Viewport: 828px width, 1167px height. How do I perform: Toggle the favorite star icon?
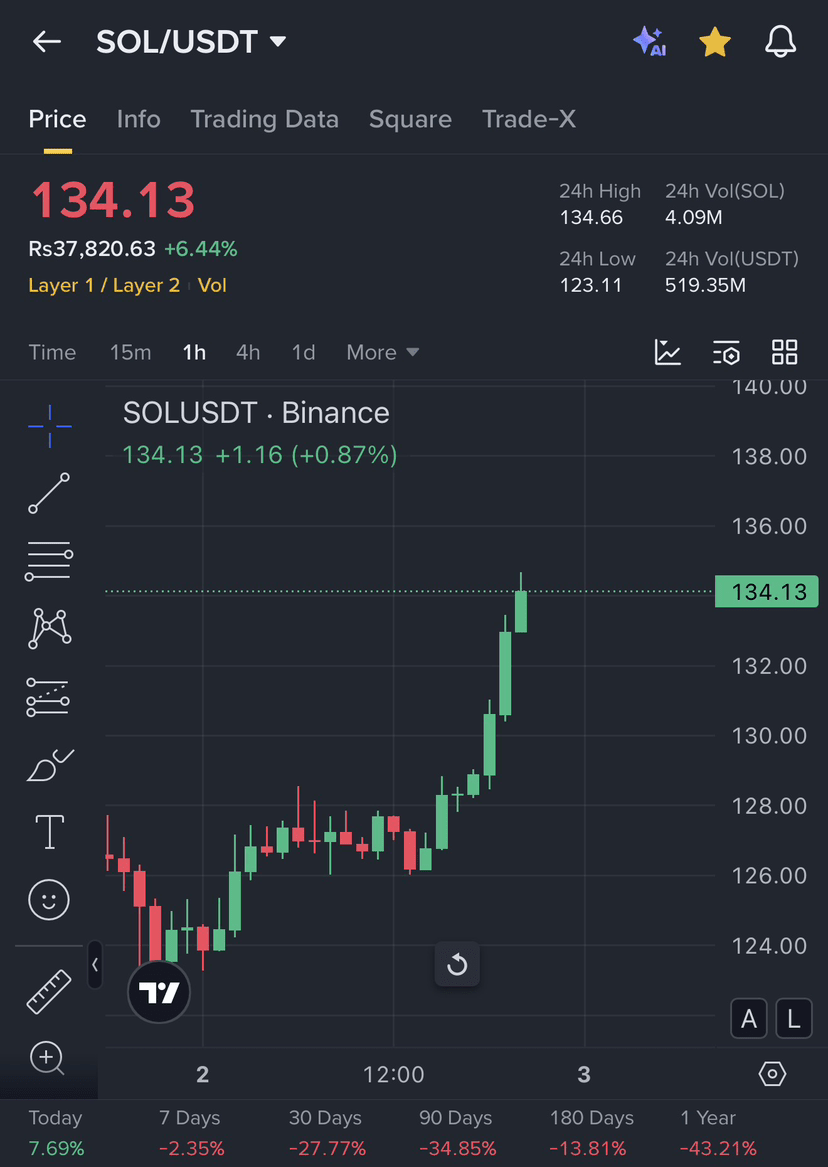pos(715,42)
